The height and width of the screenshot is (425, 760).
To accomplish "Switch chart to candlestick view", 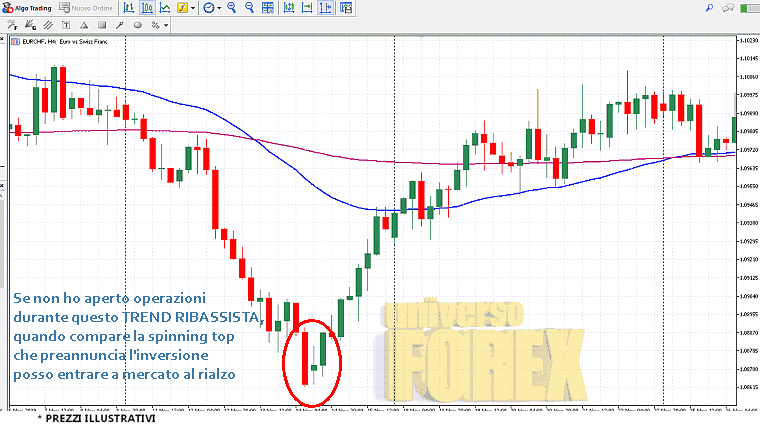I will coord(147,7).
